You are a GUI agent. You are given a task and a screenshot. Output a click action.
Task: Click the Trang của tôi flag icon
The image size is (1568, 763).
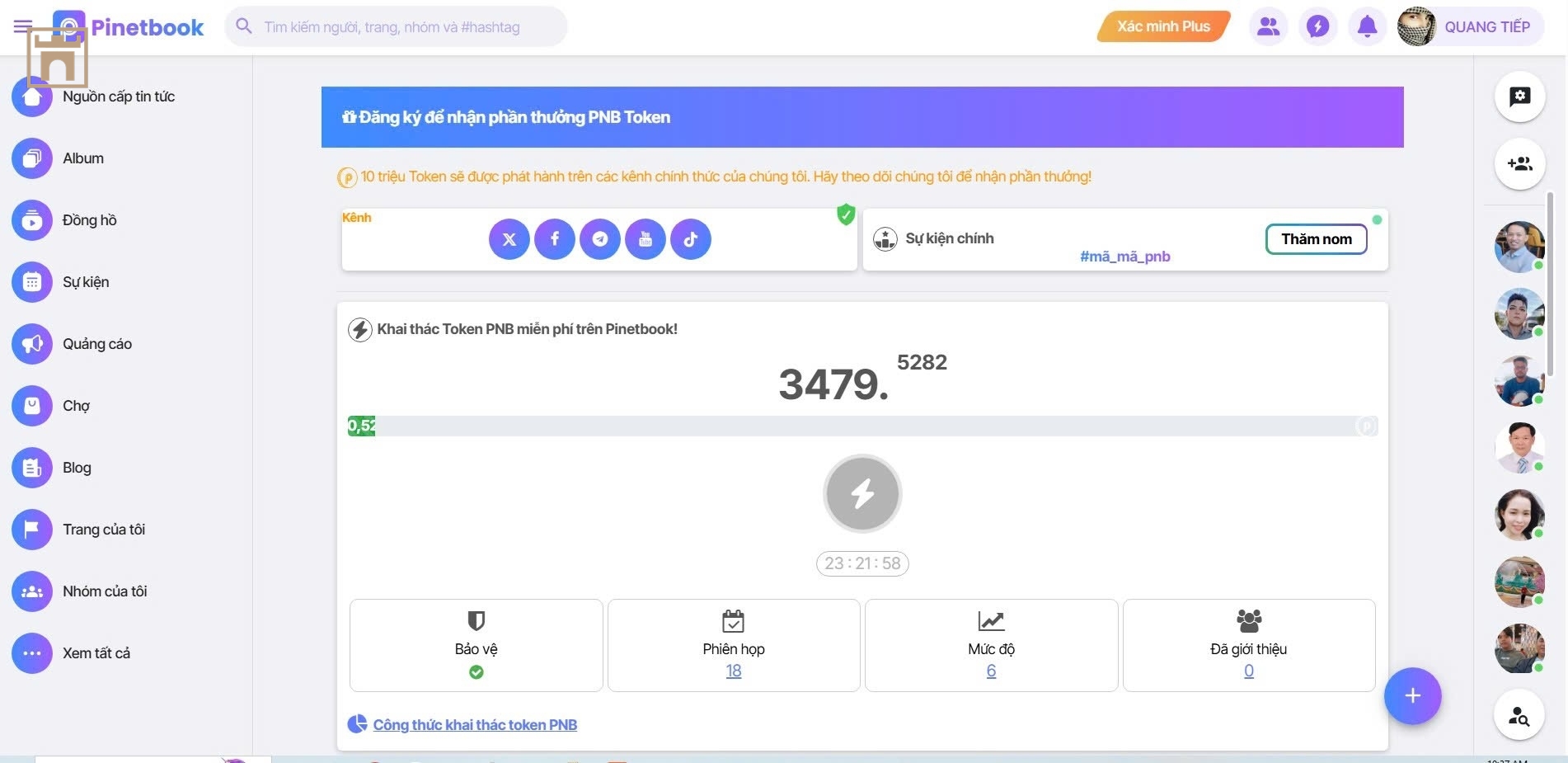click(x=32, y=530)
